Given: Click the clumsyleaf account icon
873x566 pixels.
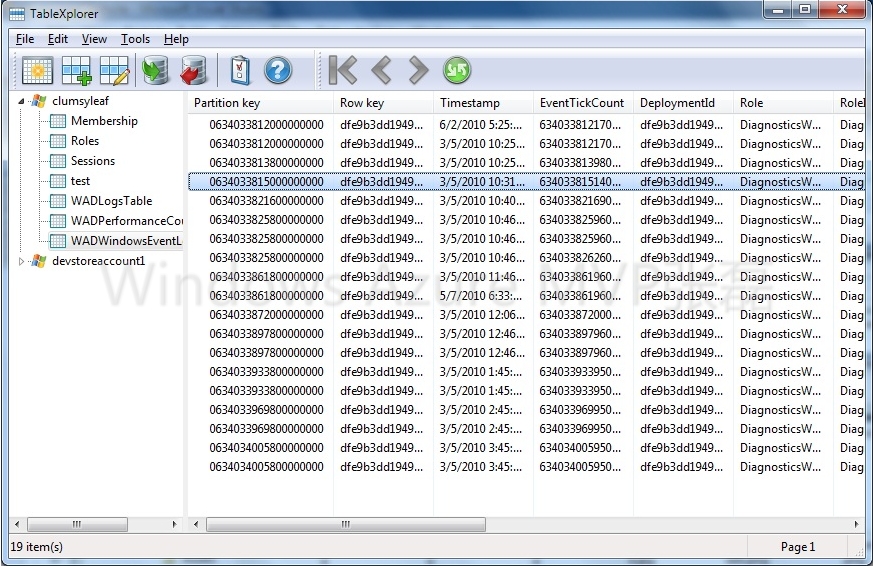Looking at the screenshot, I should point(38,101).
